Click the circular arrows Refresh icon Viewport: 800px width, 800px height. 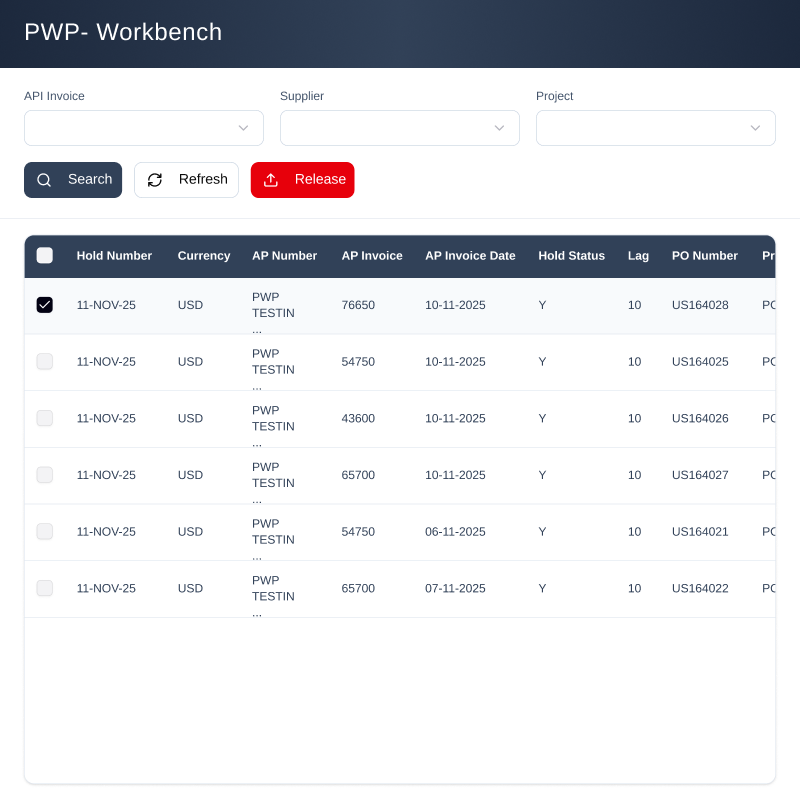click(x=155, y=180)
